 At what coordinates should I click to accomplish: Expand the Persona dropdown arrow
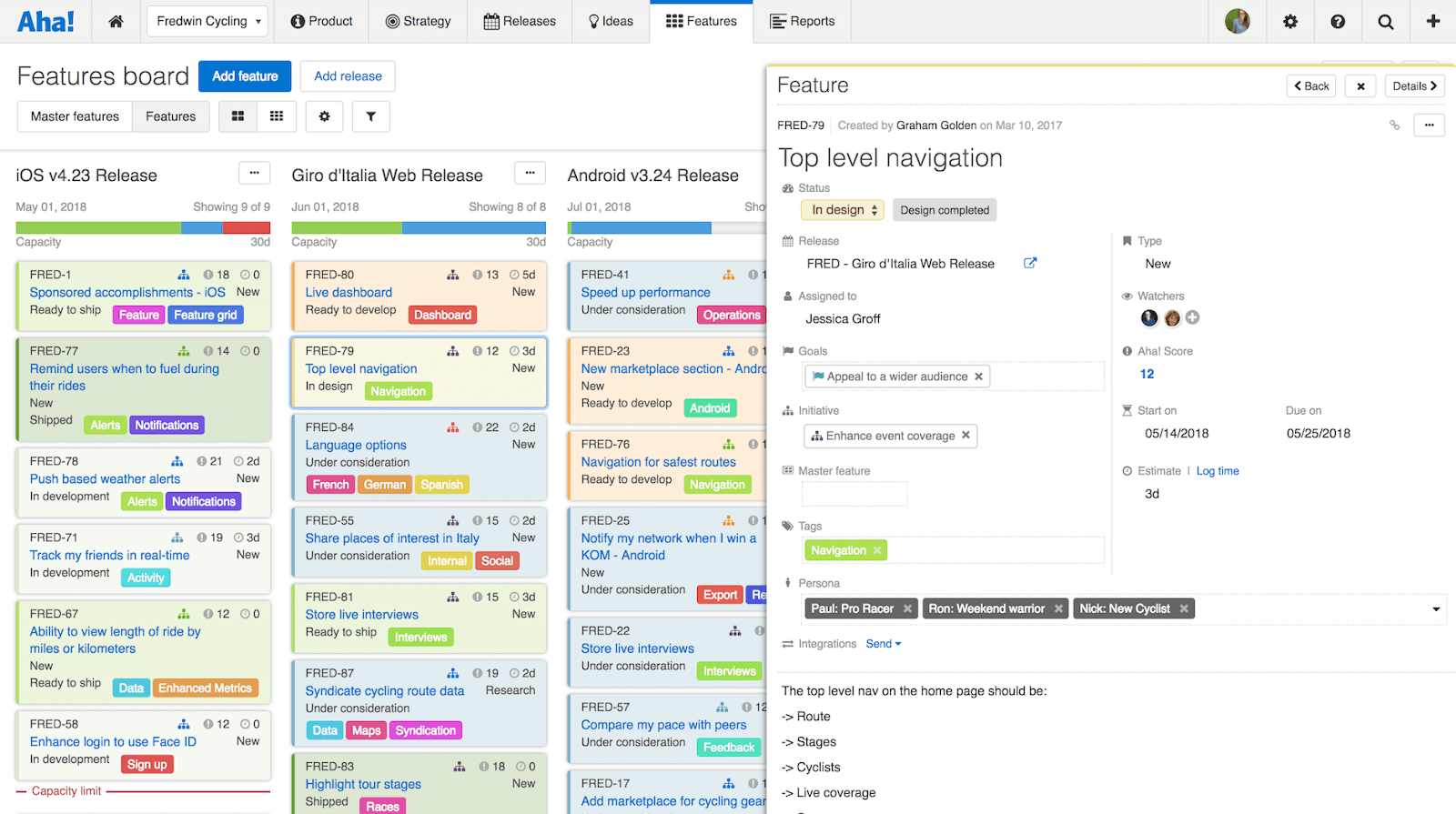1436,609
